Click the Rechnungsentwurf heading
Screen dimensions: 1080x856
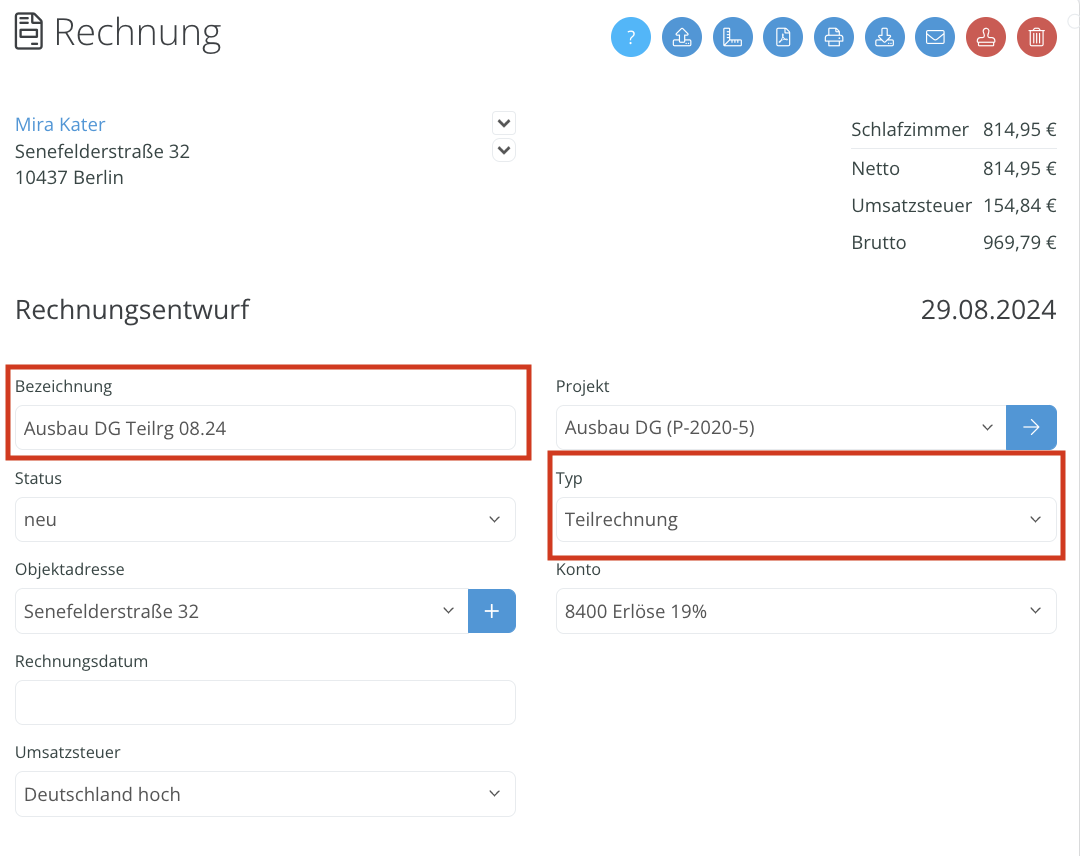tap(132, 310)
